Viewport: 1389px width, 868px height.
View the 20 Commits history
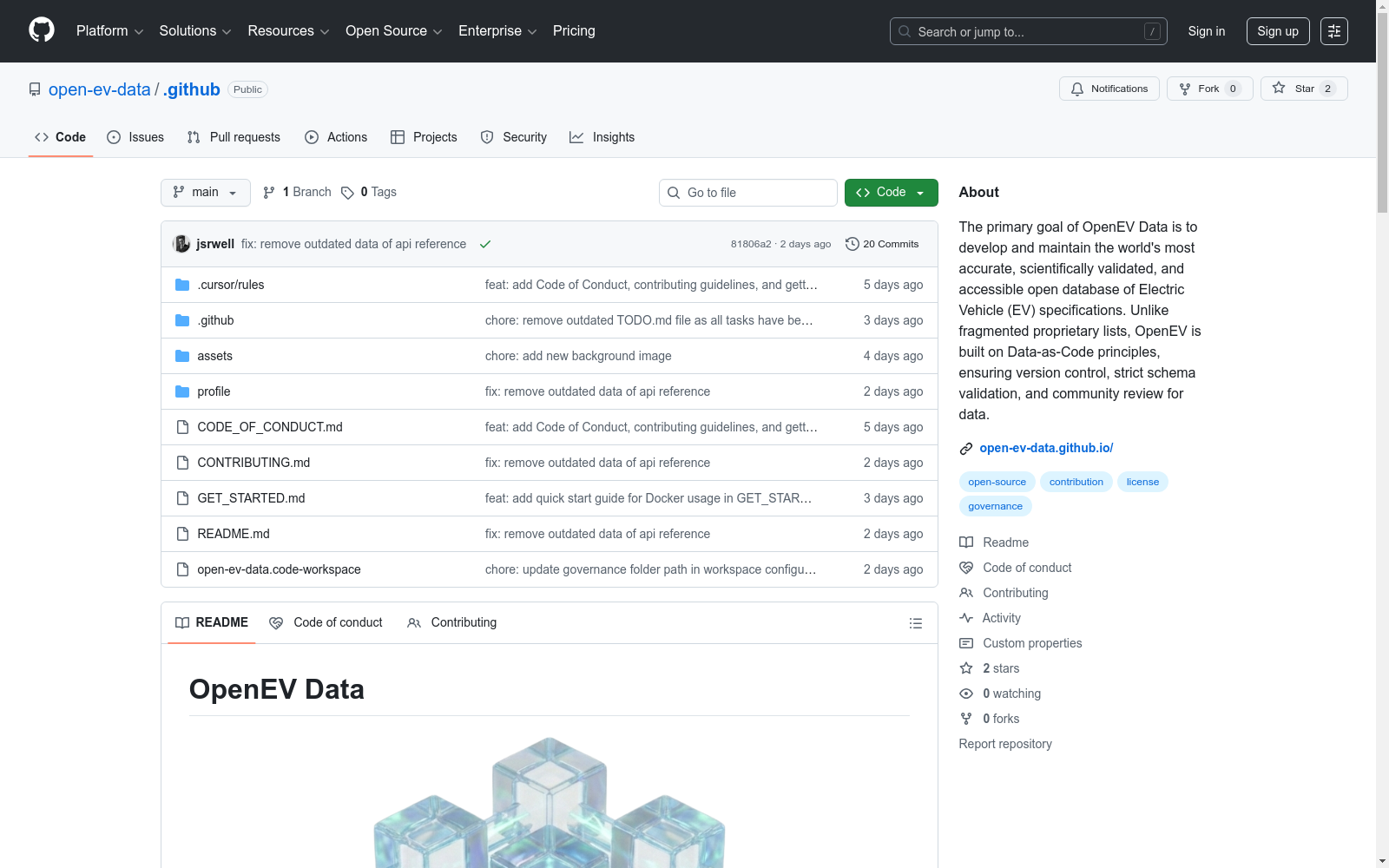[x=882, y=244]
